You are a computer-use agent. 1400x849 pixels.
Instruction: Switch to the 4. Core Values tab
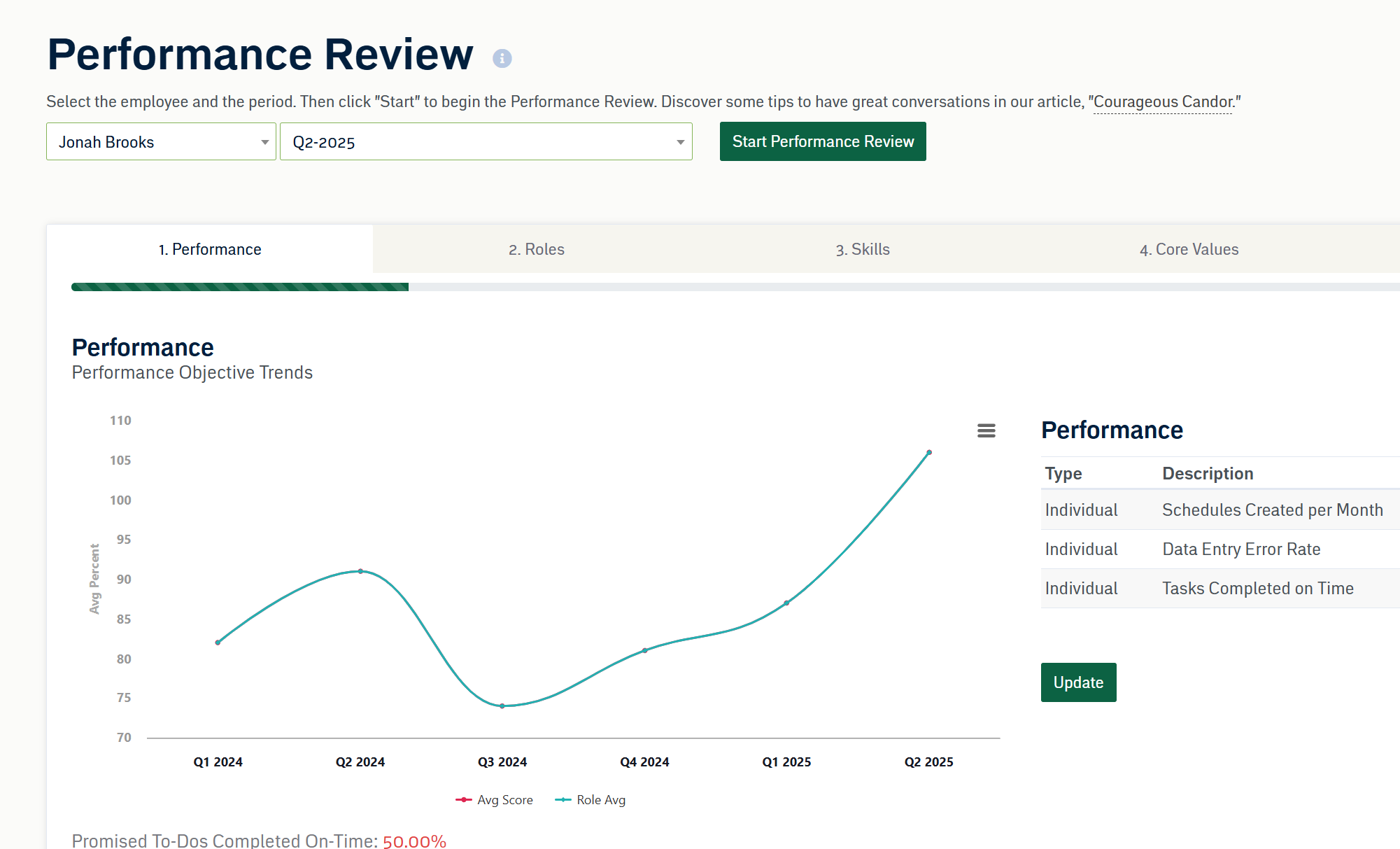(1189, 249)
